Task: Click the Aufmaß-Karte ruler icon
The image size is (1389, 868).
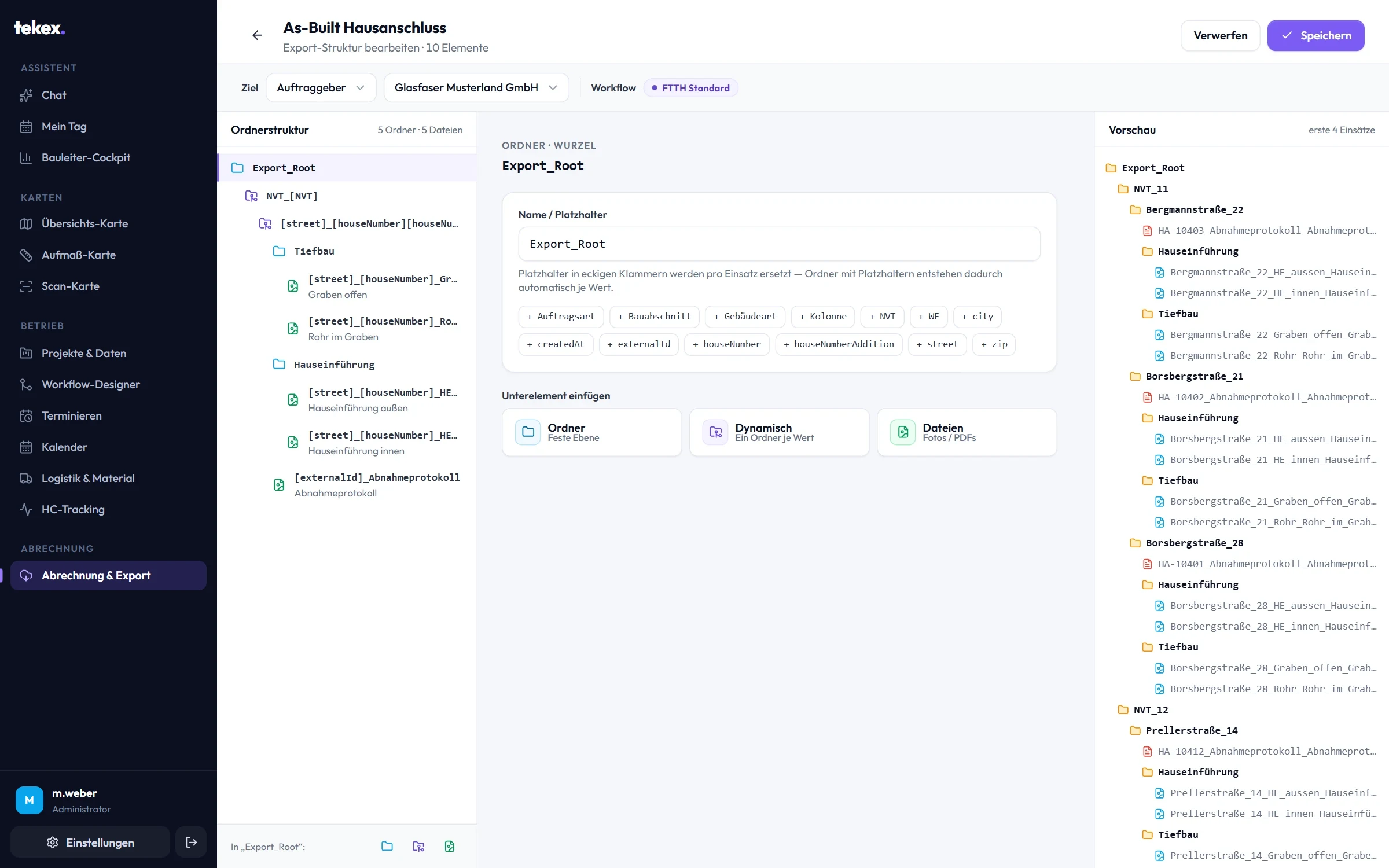Action: click(x=26, y=255)
